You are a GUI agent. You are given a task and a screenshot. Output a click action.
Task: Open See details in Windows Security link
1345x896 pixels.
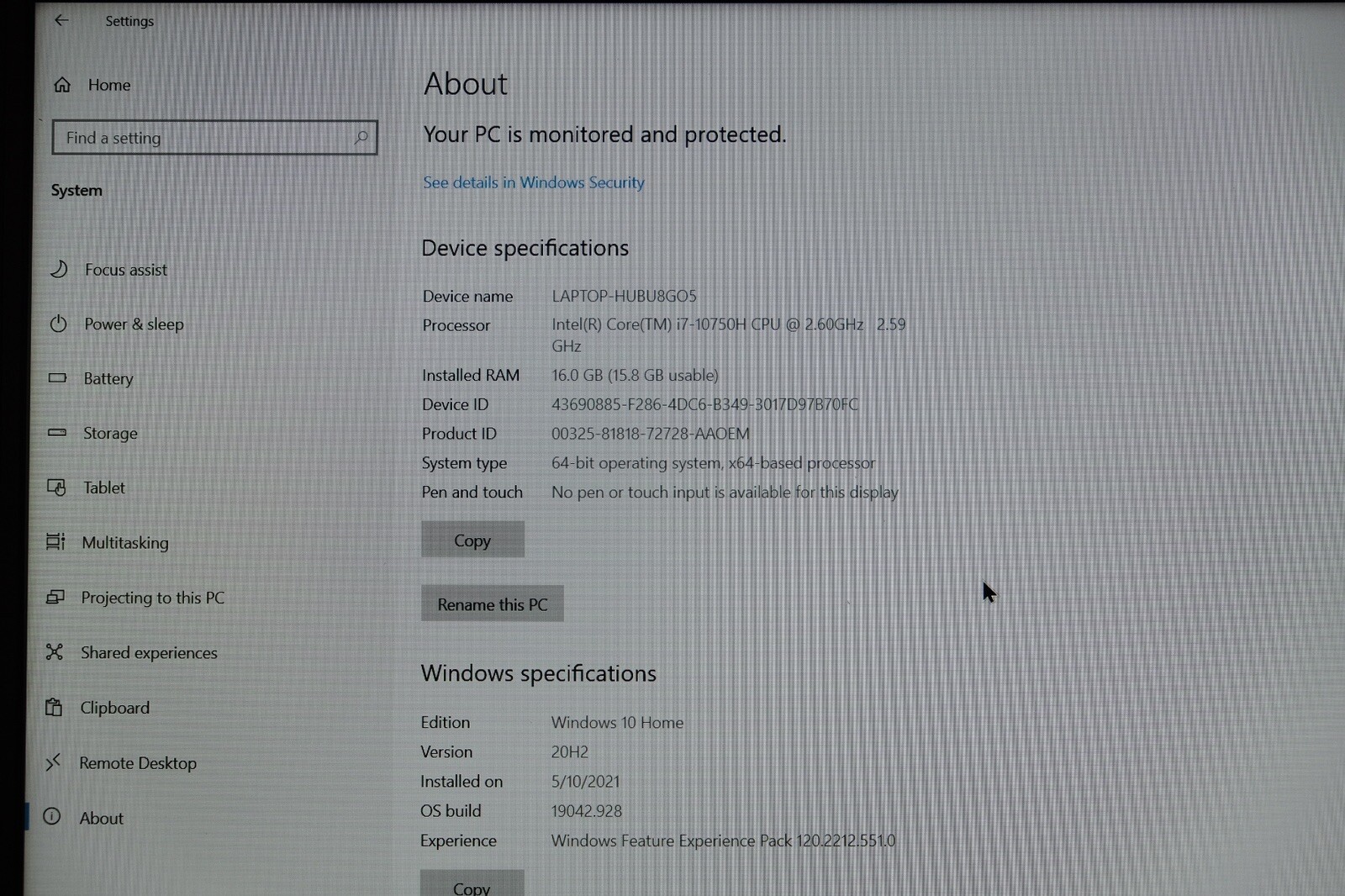pos(534,182)
